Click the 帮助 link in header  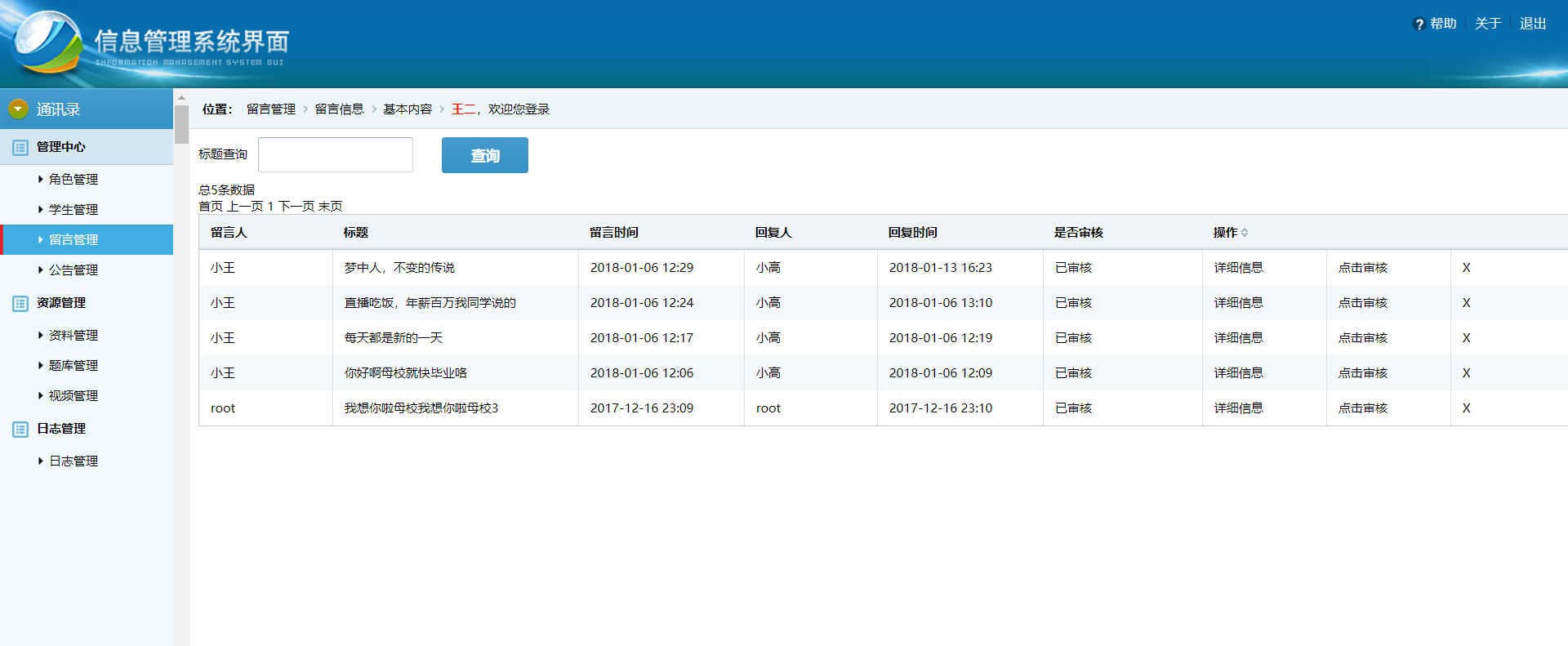(x=1443, y=24)
